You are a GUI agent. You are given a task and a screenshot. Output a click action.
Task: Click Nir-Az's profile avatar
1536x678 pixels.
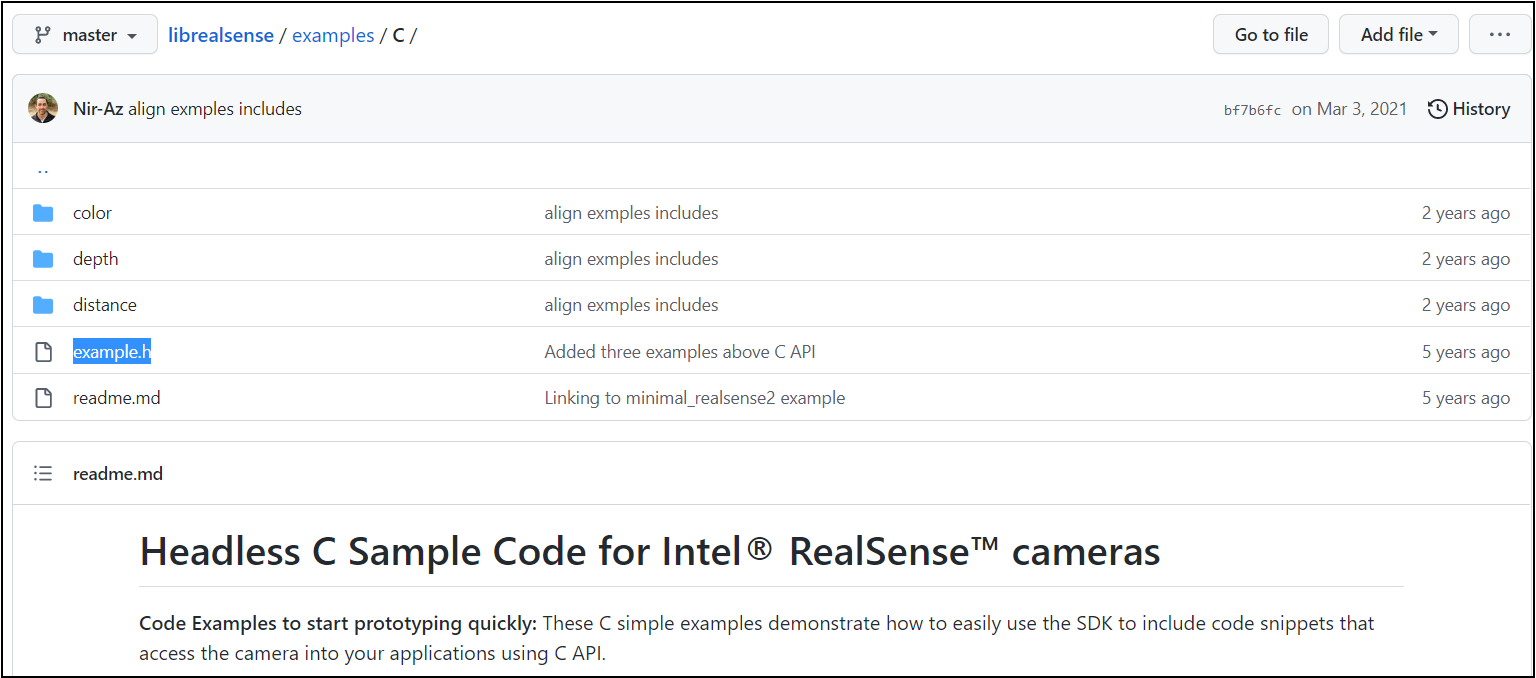pyautogui.click(x=43, y=108)
